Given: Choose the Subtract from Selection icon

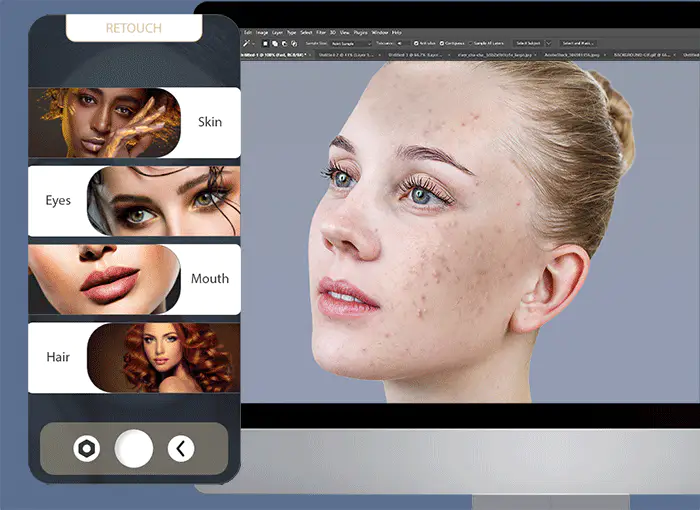Looking at the screenshot, I should pyautogui.click(x=284, y=43).
